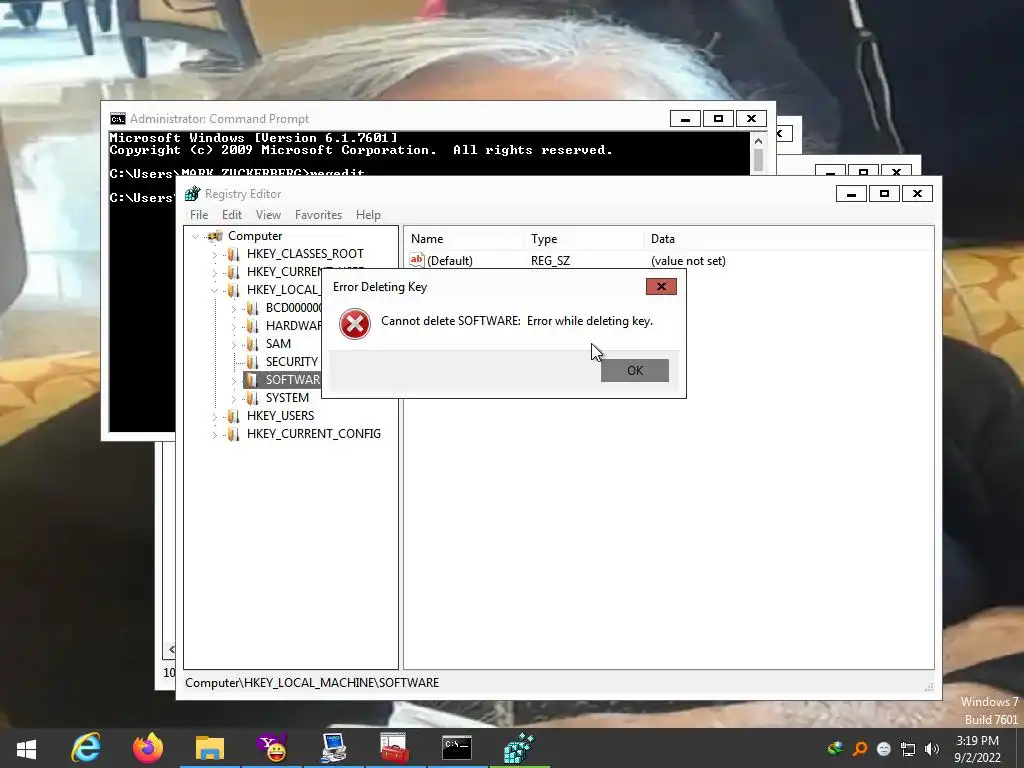Open the red toolbox taskbar app

coord(395,748)
